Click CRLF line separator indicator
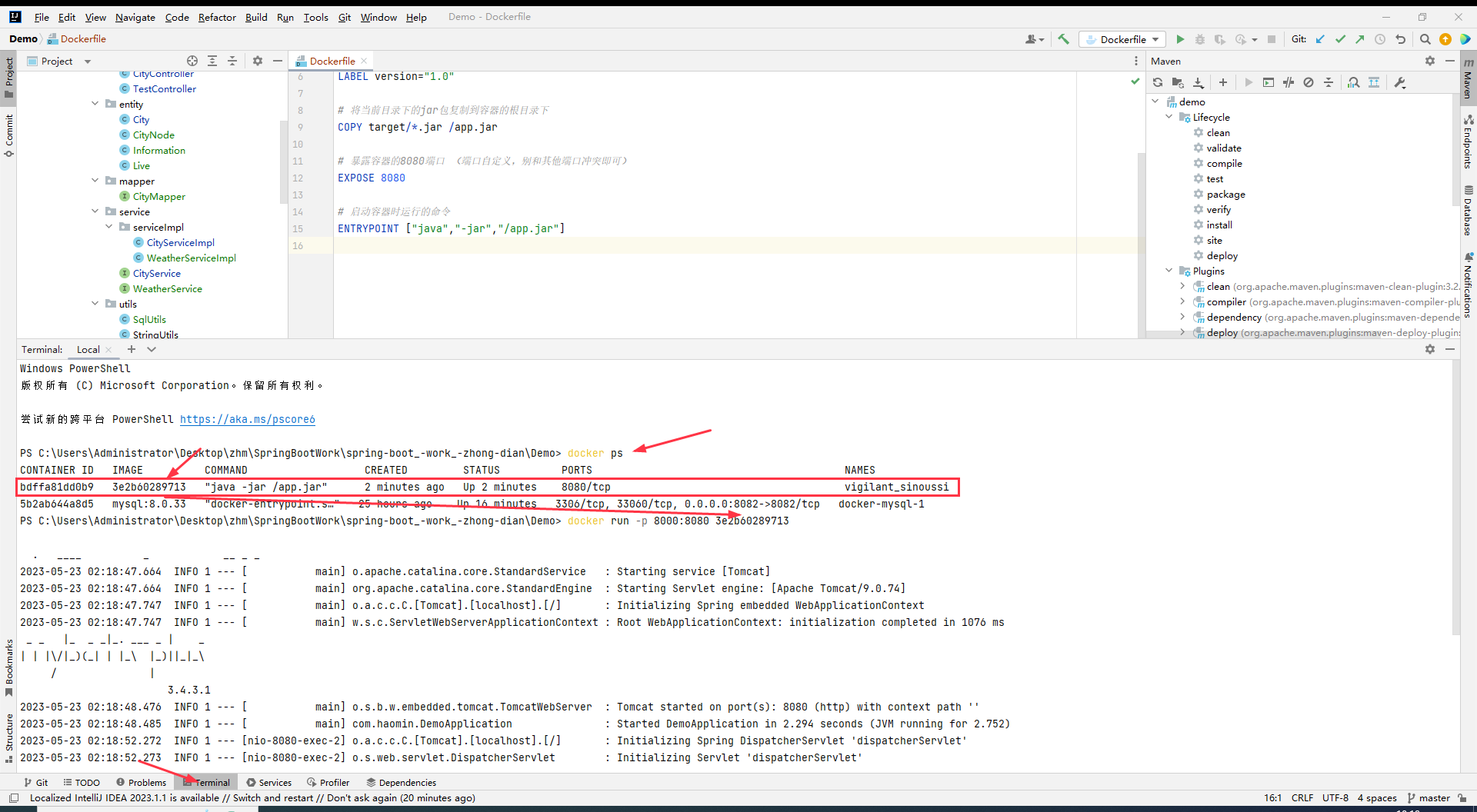 (1302, 798)
